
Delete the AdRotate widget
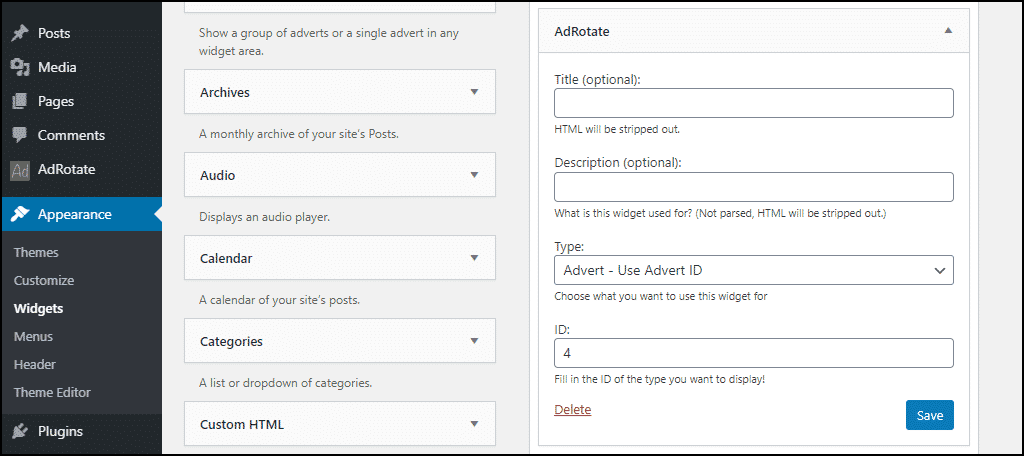point(573,410)
